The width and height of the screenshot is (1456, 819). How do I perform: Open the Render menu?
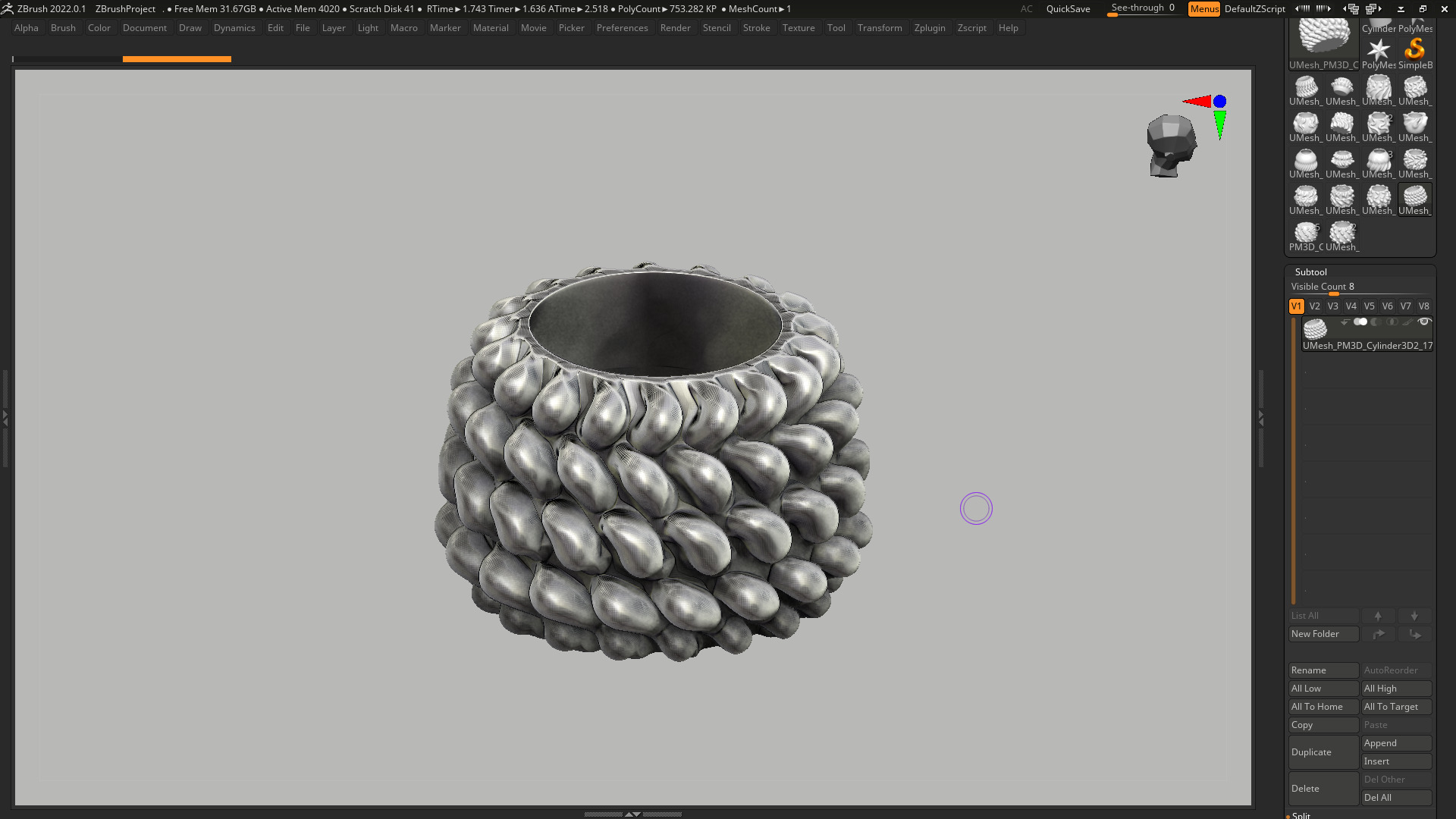point(675,28)
